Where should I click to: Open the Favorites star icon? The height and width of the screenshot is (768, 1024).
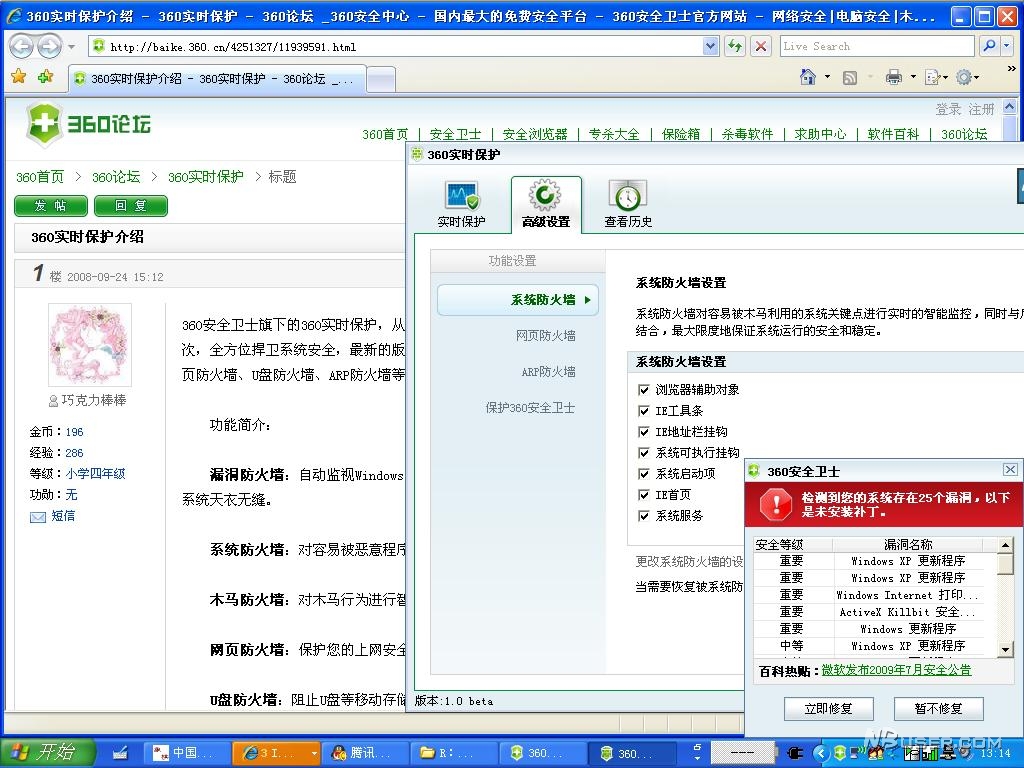click(19, 77)
